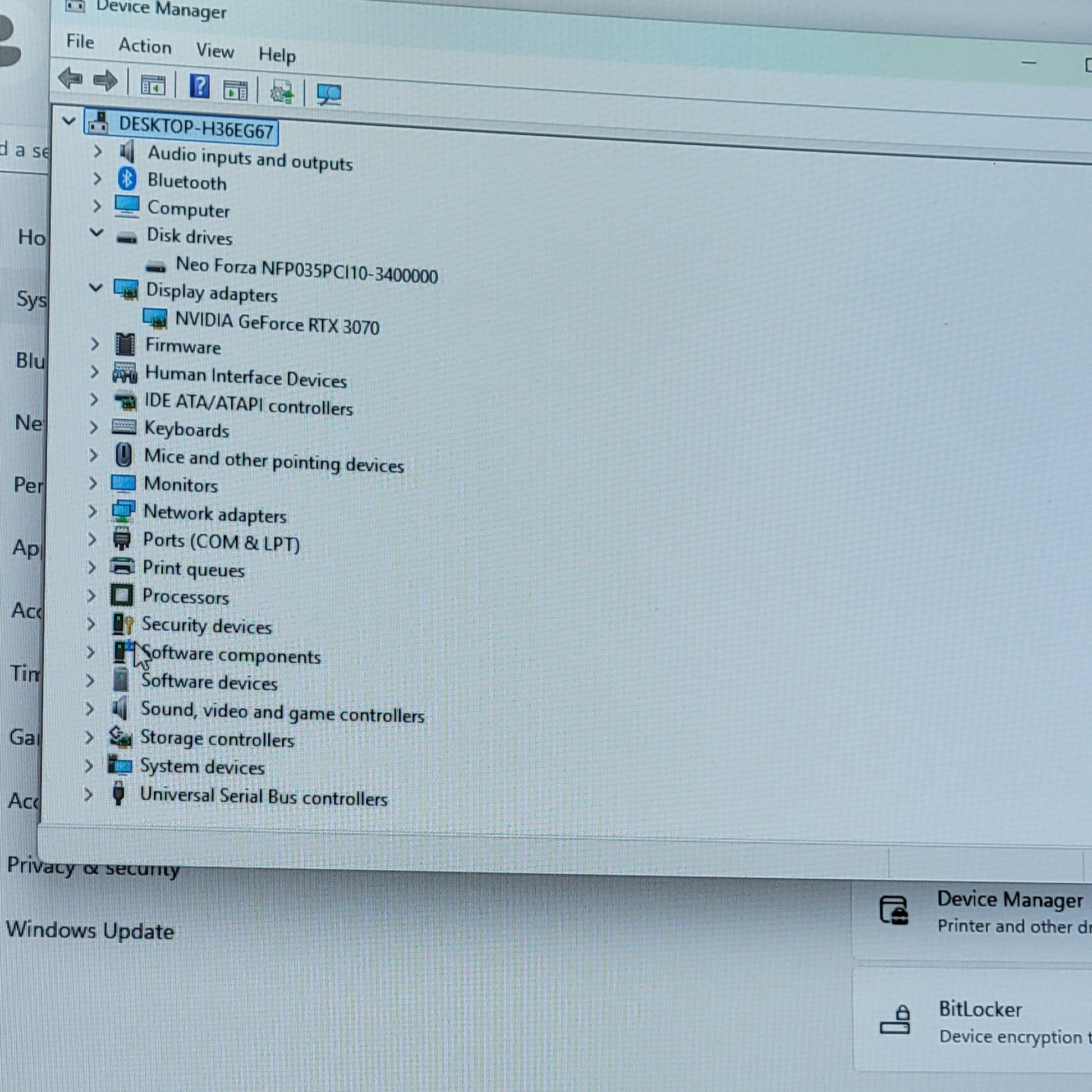Open Windows Update in Settings sidebar

[x=90, y=930]
